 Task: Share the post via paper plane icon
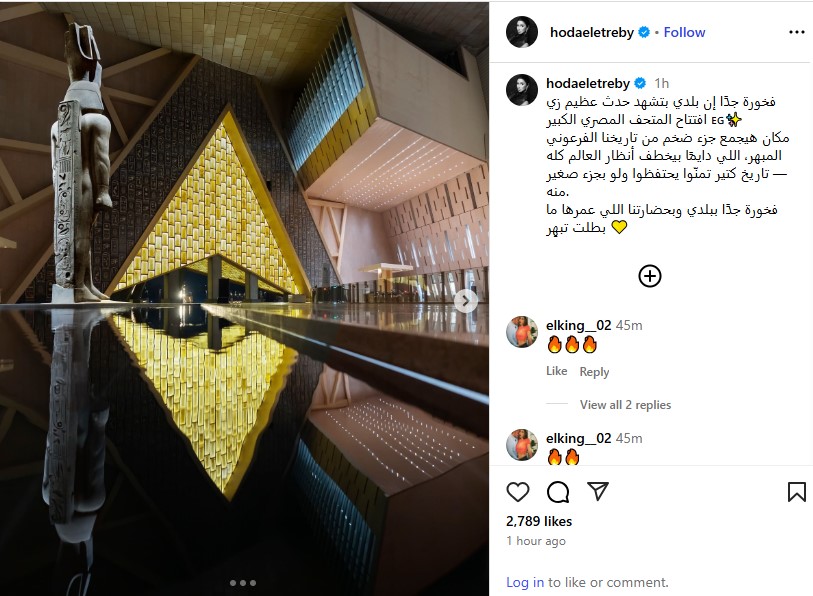(598, 491)
